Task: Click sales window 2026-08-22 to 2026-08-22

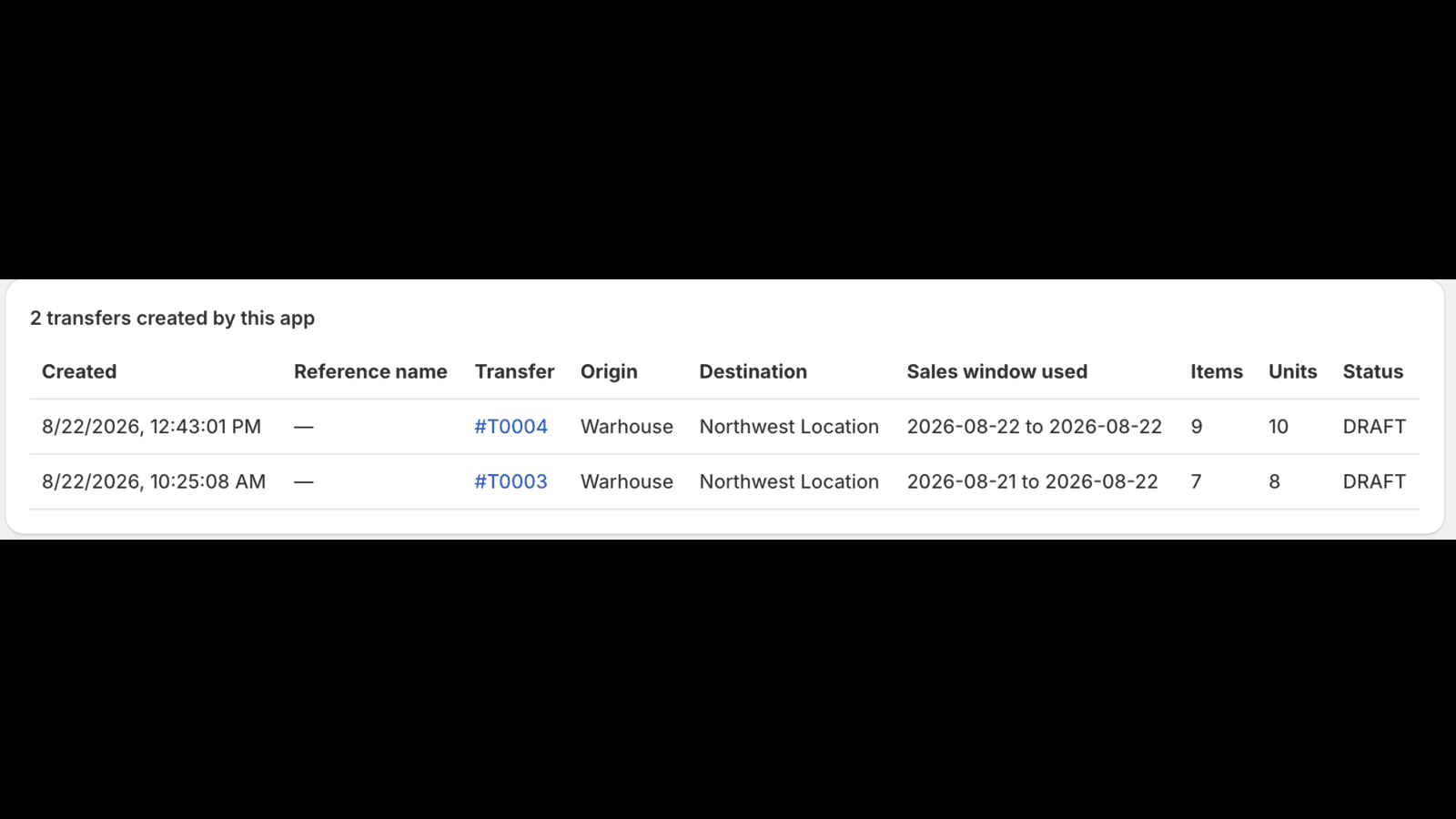Action: tap(1034, 427)
